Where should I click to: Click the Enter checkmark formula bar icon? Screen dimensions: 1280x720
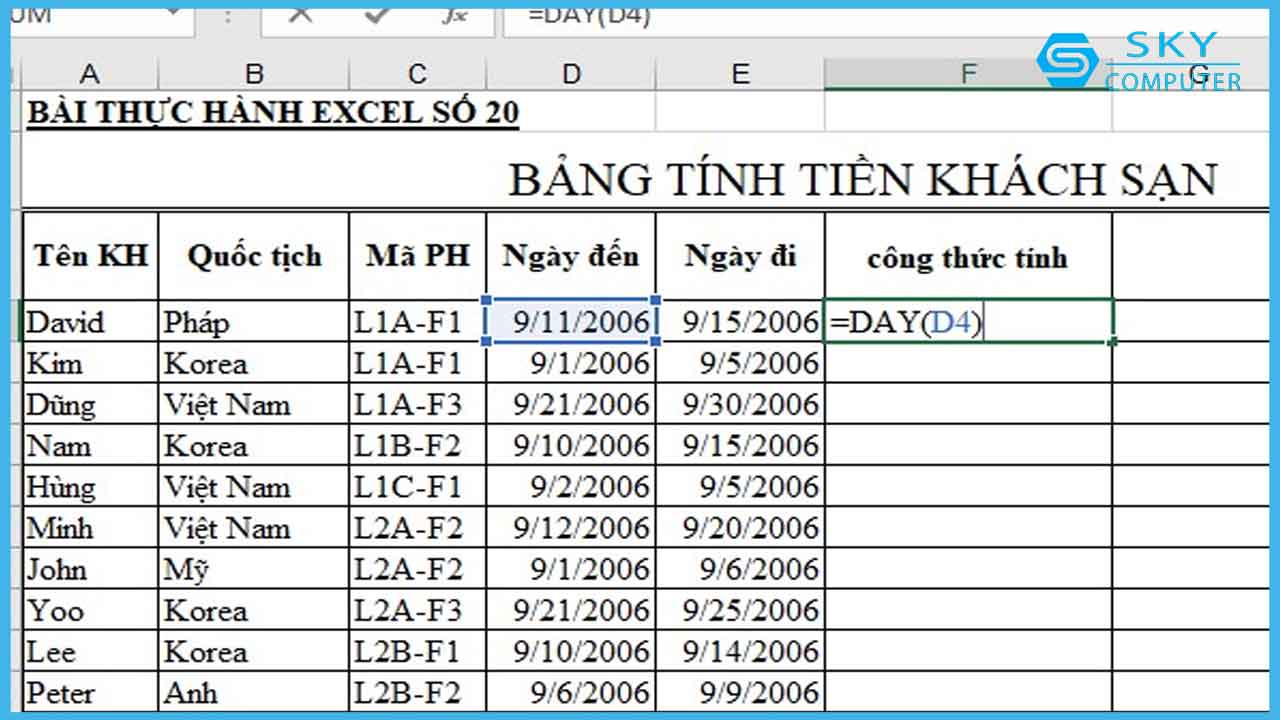377,16
